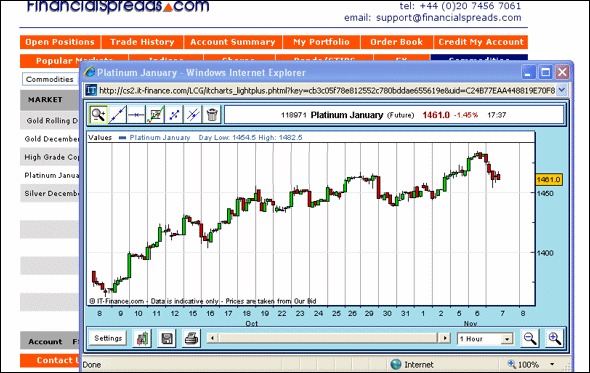
Task: Click Gold December market row
Action: click(50, 139)
